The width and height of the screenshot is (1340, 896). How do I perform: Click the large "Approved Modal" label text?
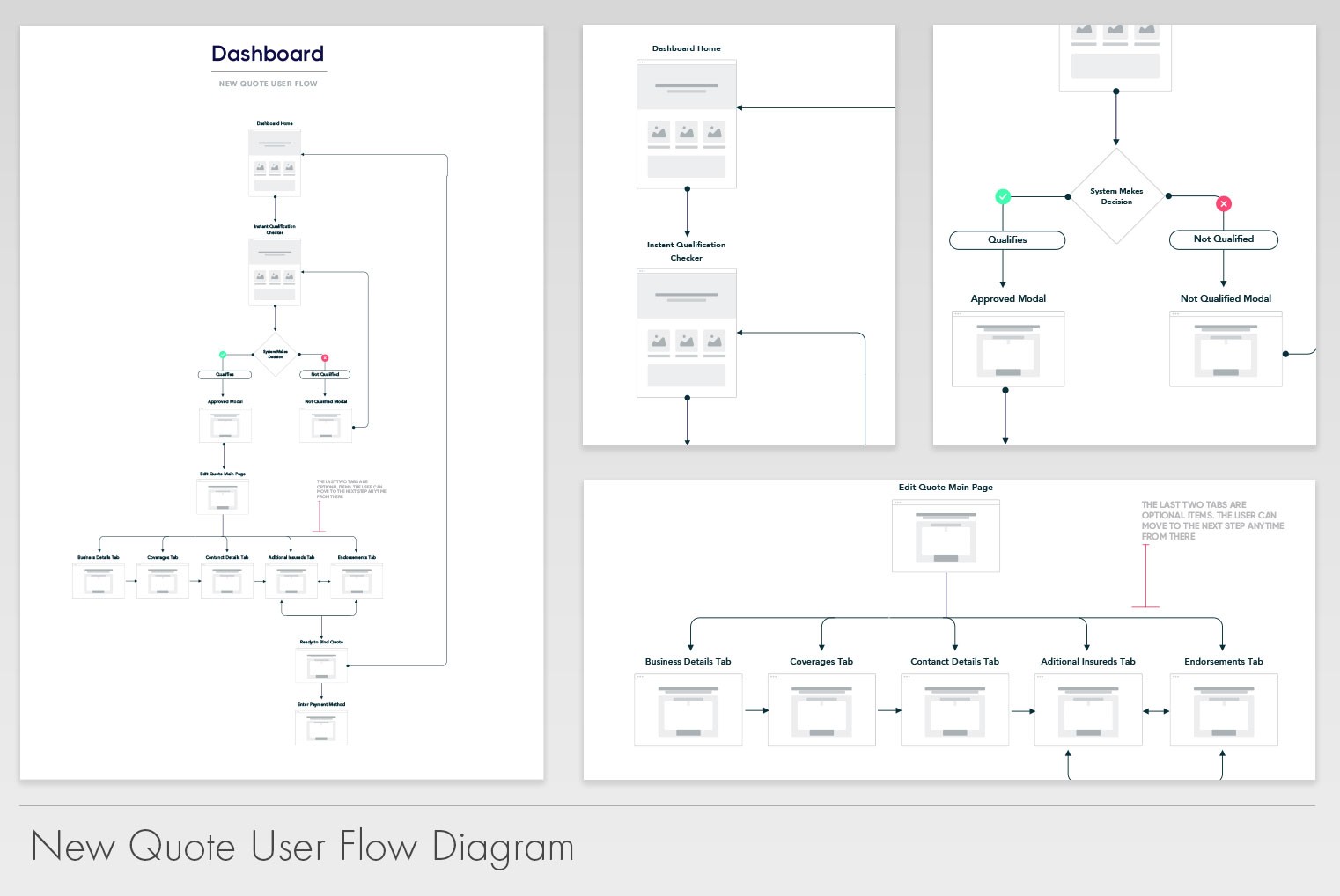(1008, 298)
